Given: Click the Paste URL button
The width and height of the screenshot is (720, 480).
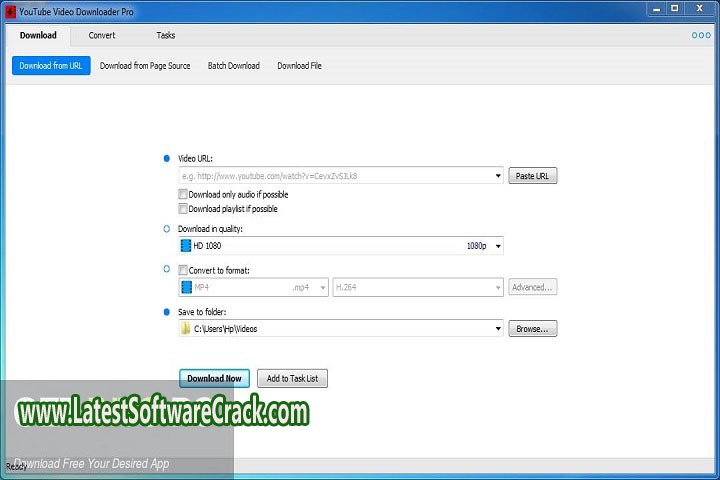Looking at the screenshot, I should 532,176.
